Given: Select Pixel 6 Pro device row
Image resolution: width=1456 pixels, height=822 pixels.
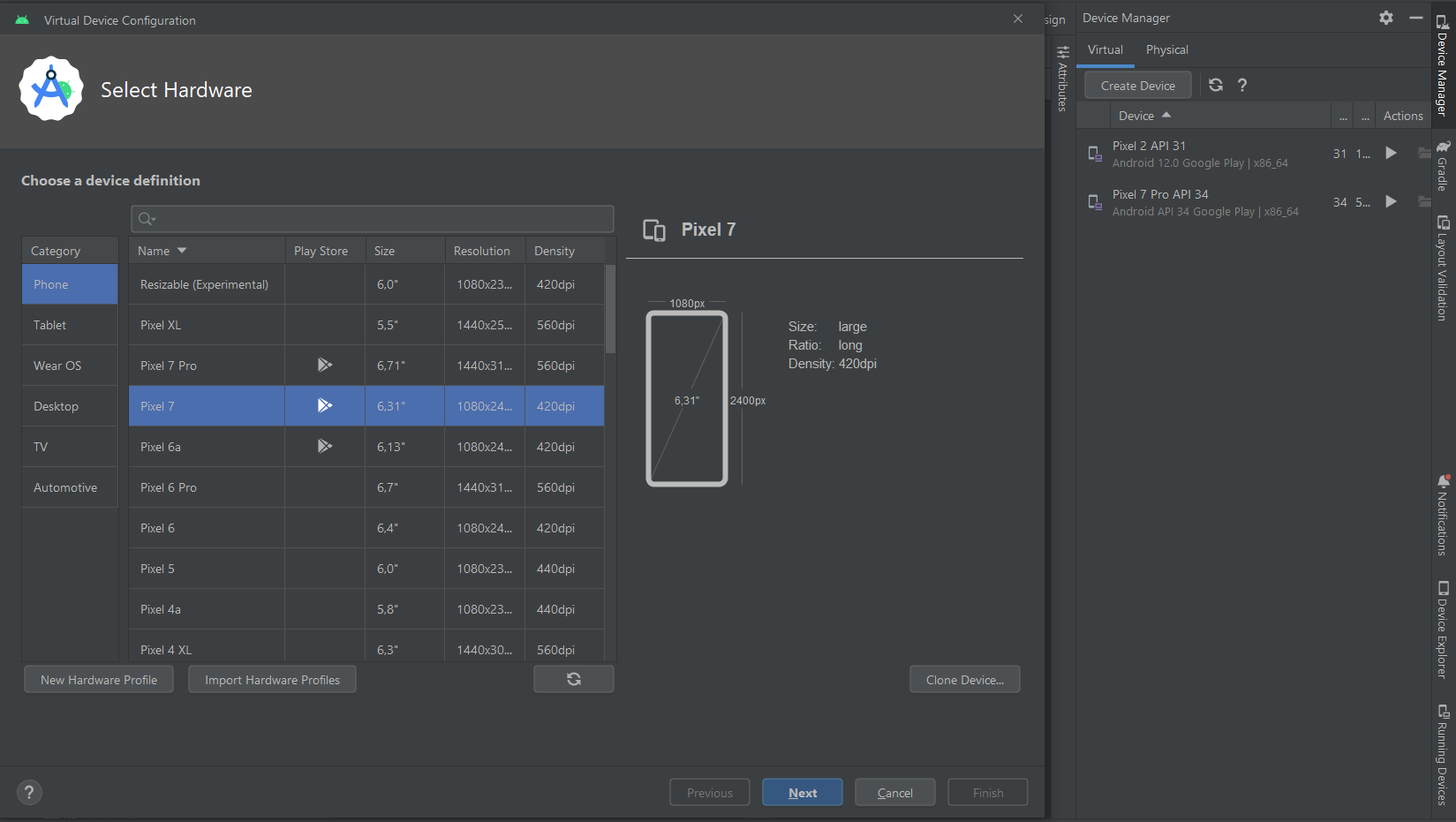Looking at the screenshot, I should 366,487.
